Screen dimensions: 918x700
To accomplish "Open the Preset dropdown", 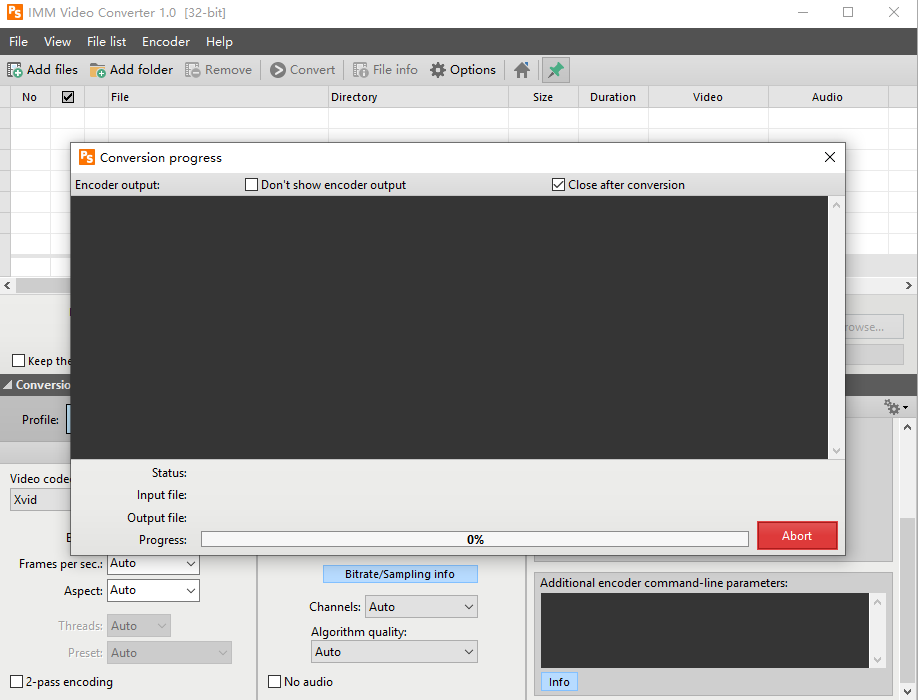I will coord(169,653).
